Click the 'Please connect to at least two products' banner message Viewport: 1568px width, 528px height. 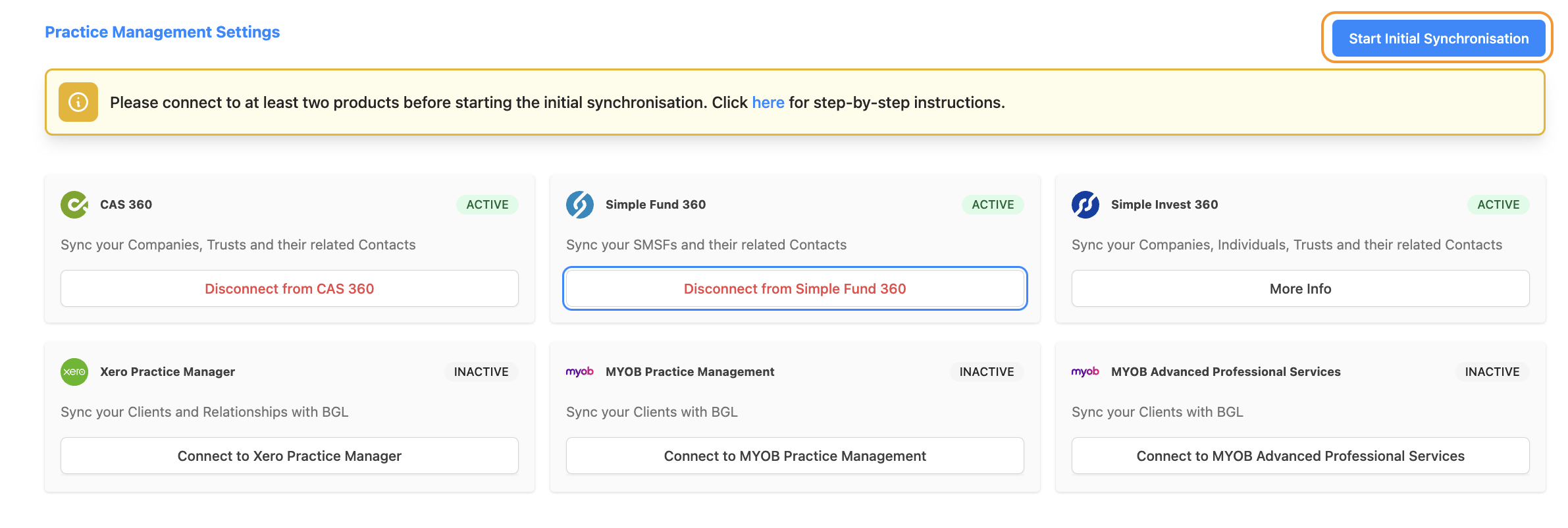click(558, 103)
